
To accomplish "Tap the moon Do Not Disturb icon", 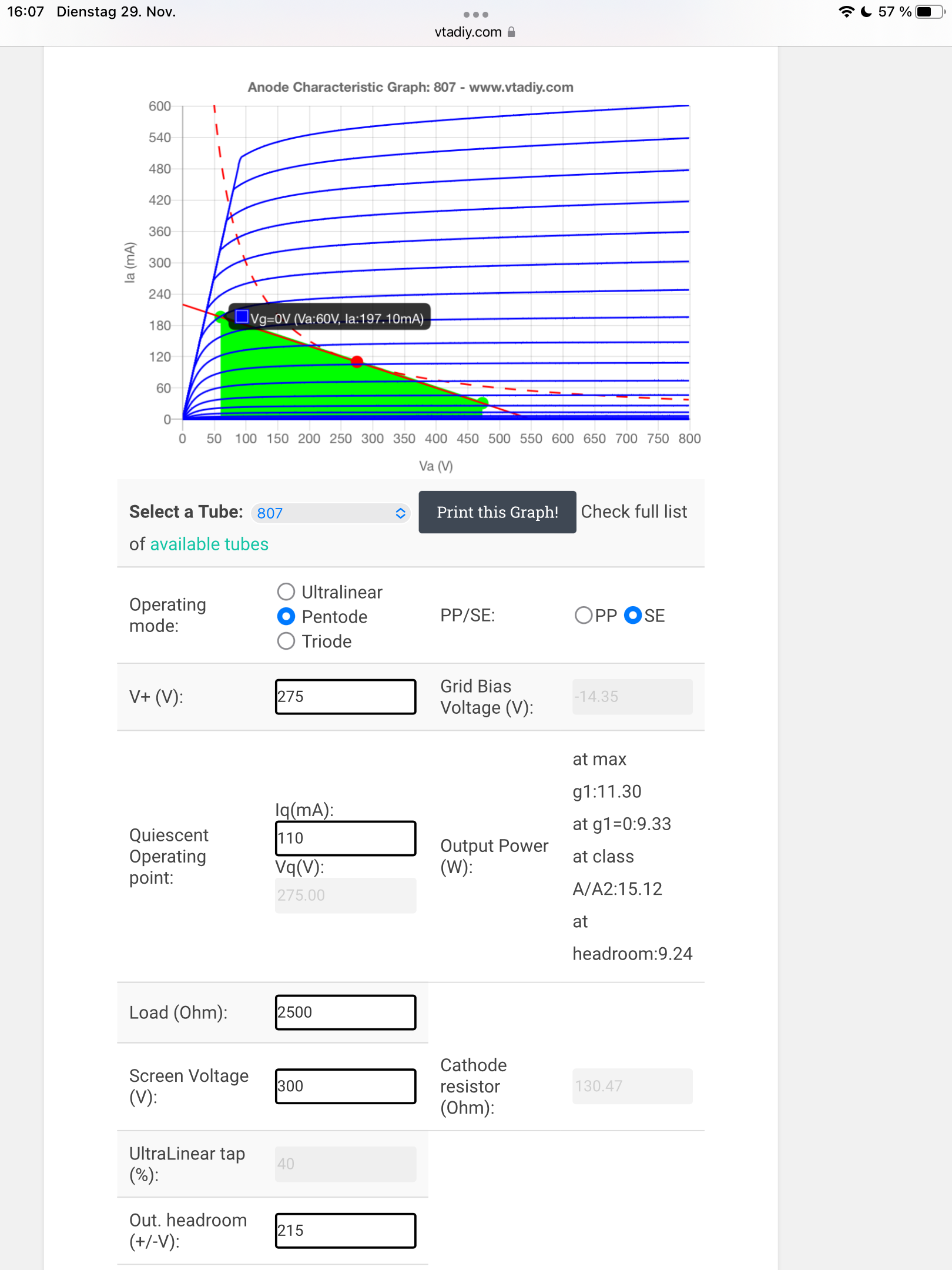I will pos(866,12).
